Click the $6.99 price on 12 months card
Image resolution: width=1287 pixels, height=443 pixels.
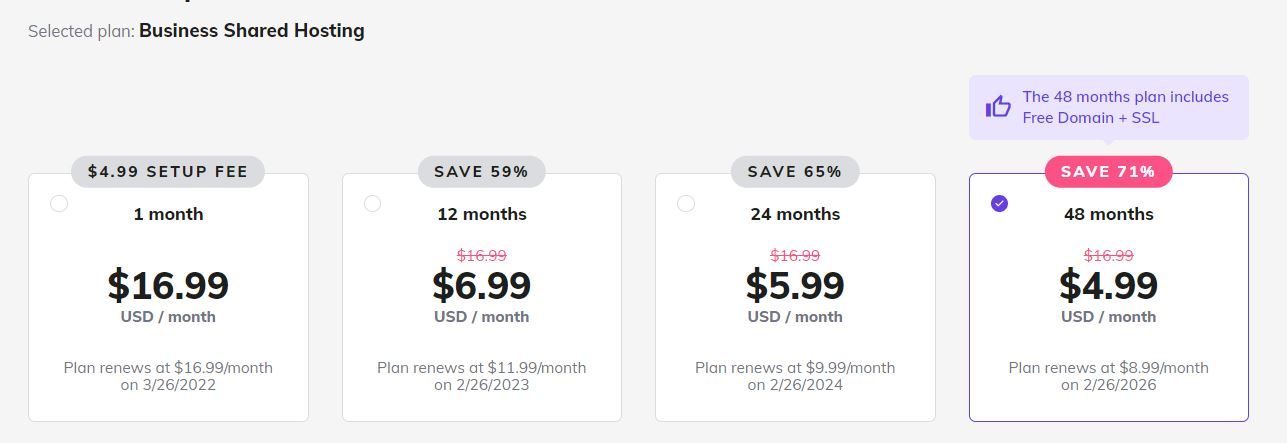click(x=481, y=286)
